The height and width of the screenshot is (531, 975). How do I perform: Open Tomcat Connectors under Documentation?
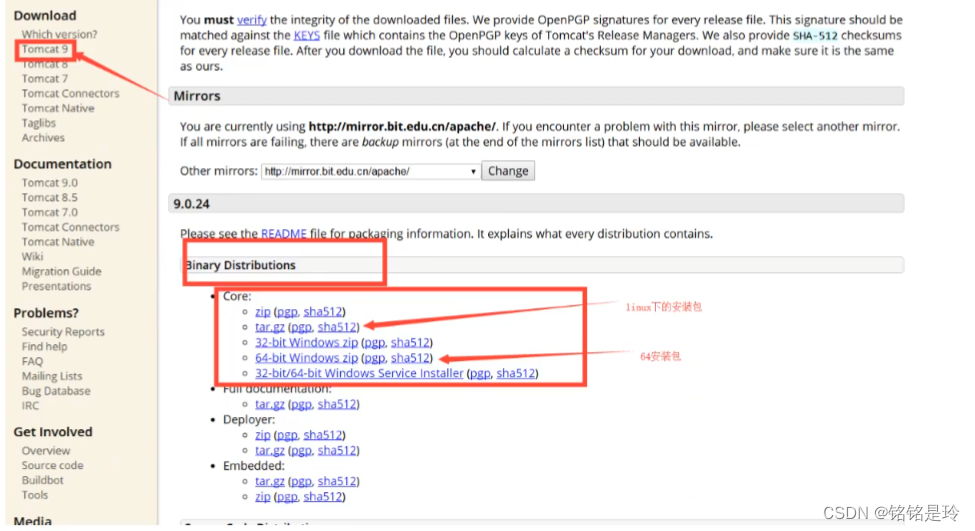[70, 228]
